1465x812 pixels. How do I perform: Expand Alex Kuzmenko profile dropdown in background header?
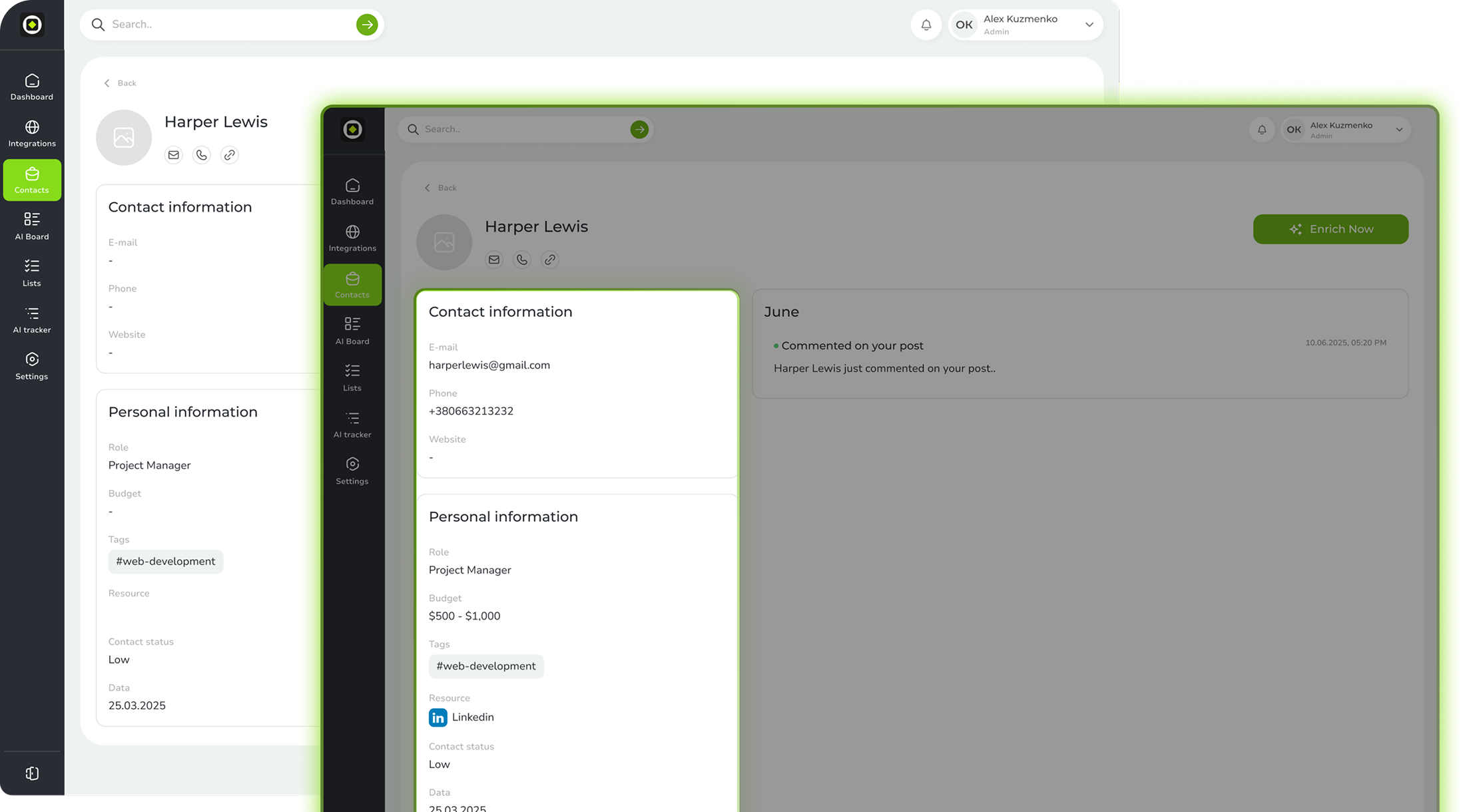tap(1089, 25)
